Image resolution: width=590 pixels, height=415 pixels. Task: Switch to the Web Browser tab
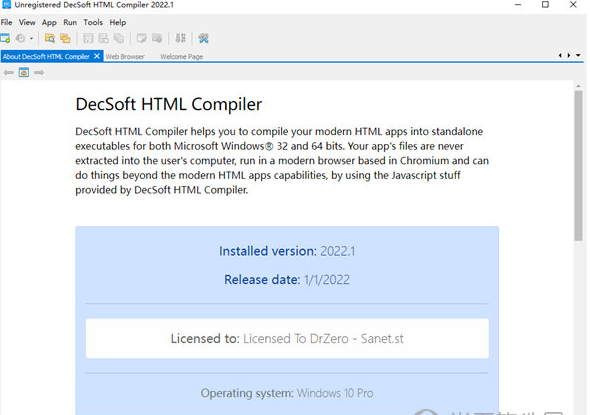[125, 56]
